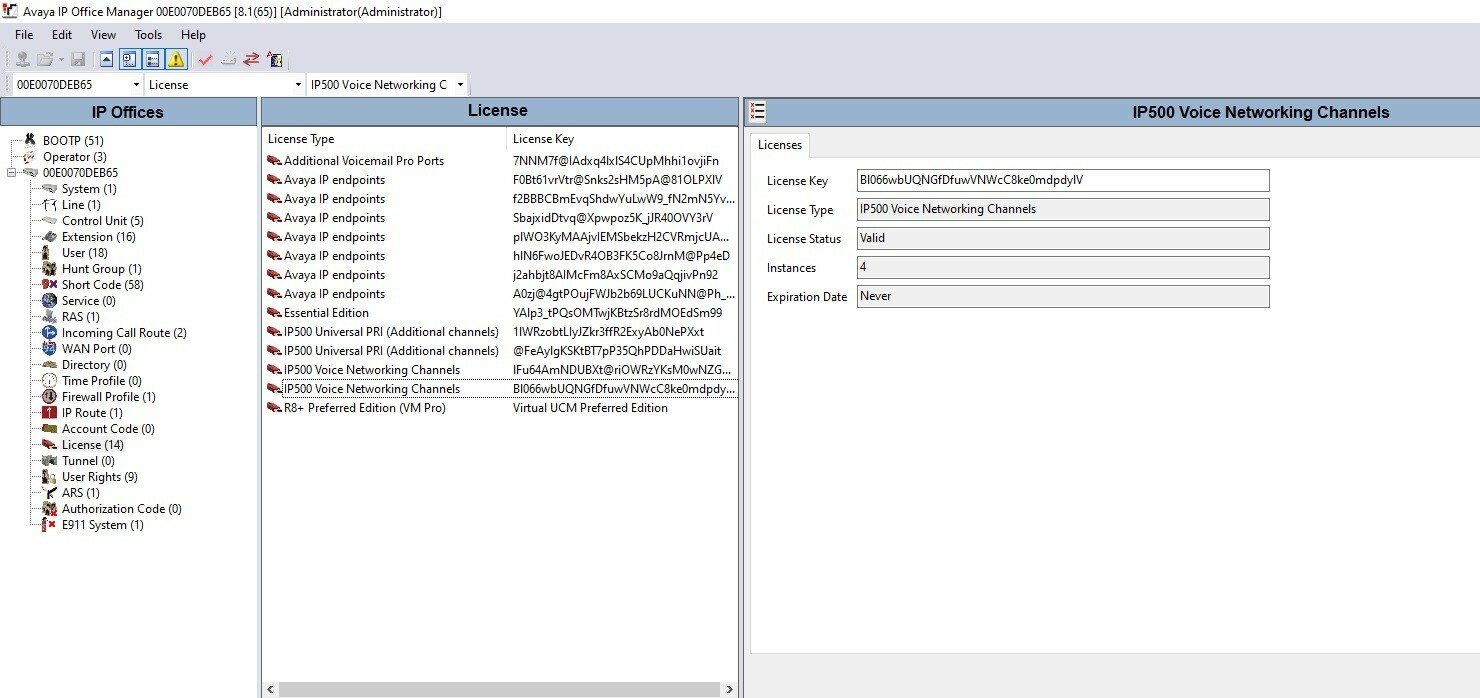Open the Help menu
Screen dimensions: 1480x698
tap(193, 35)
